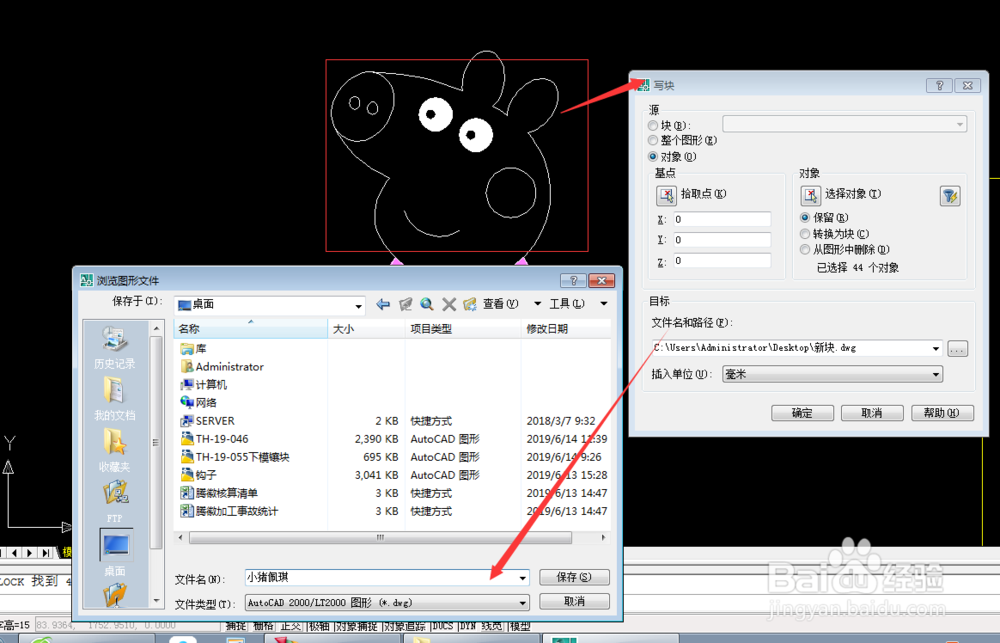The width and height of the screenshot is (1000, 643).
Task: Select the 腾徽核算清单 shortcut
Action: coord(219,492)
